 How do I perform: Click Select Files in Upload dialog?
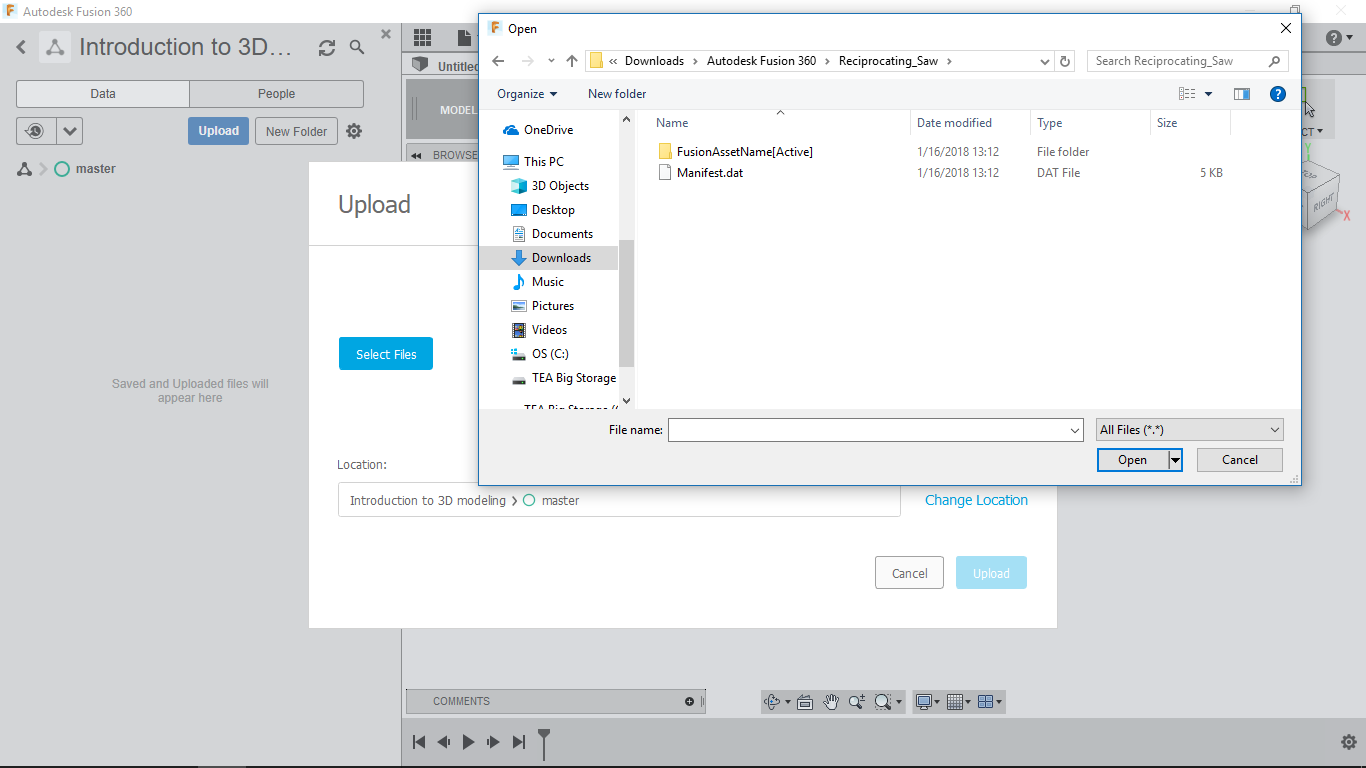coord(386,354)
